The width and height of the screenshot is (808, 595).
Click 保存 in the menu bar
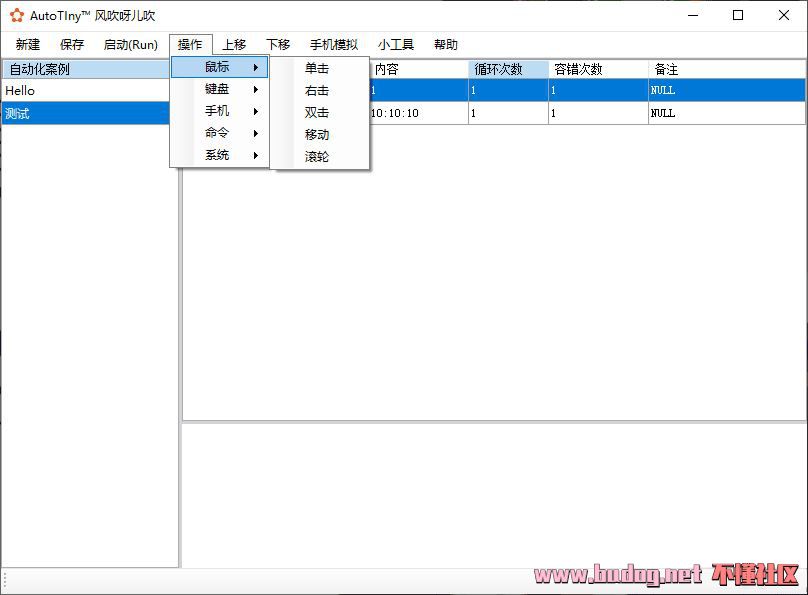(x=72, y=45)
